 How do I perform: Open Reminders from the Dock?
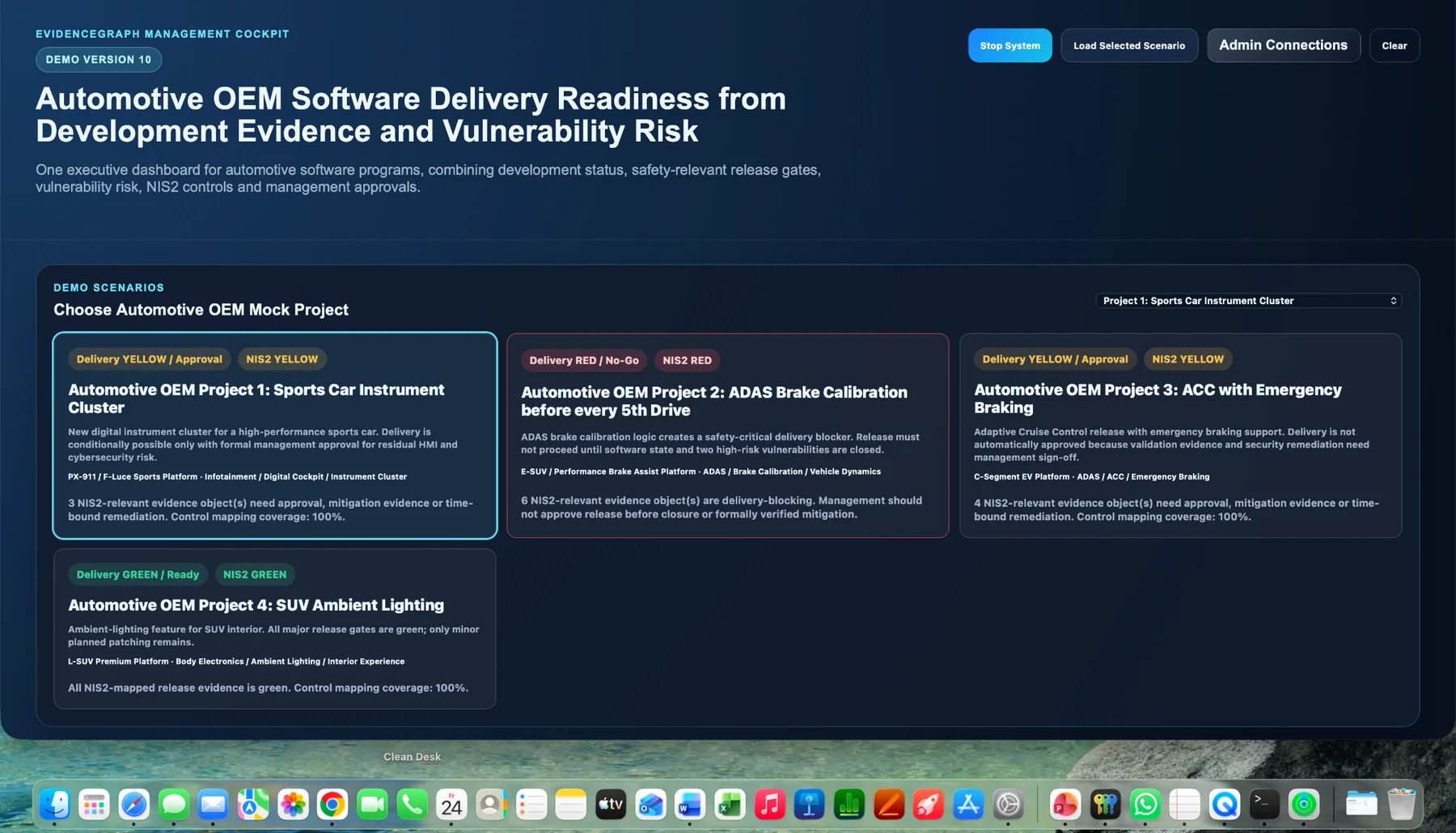[531, 805]
